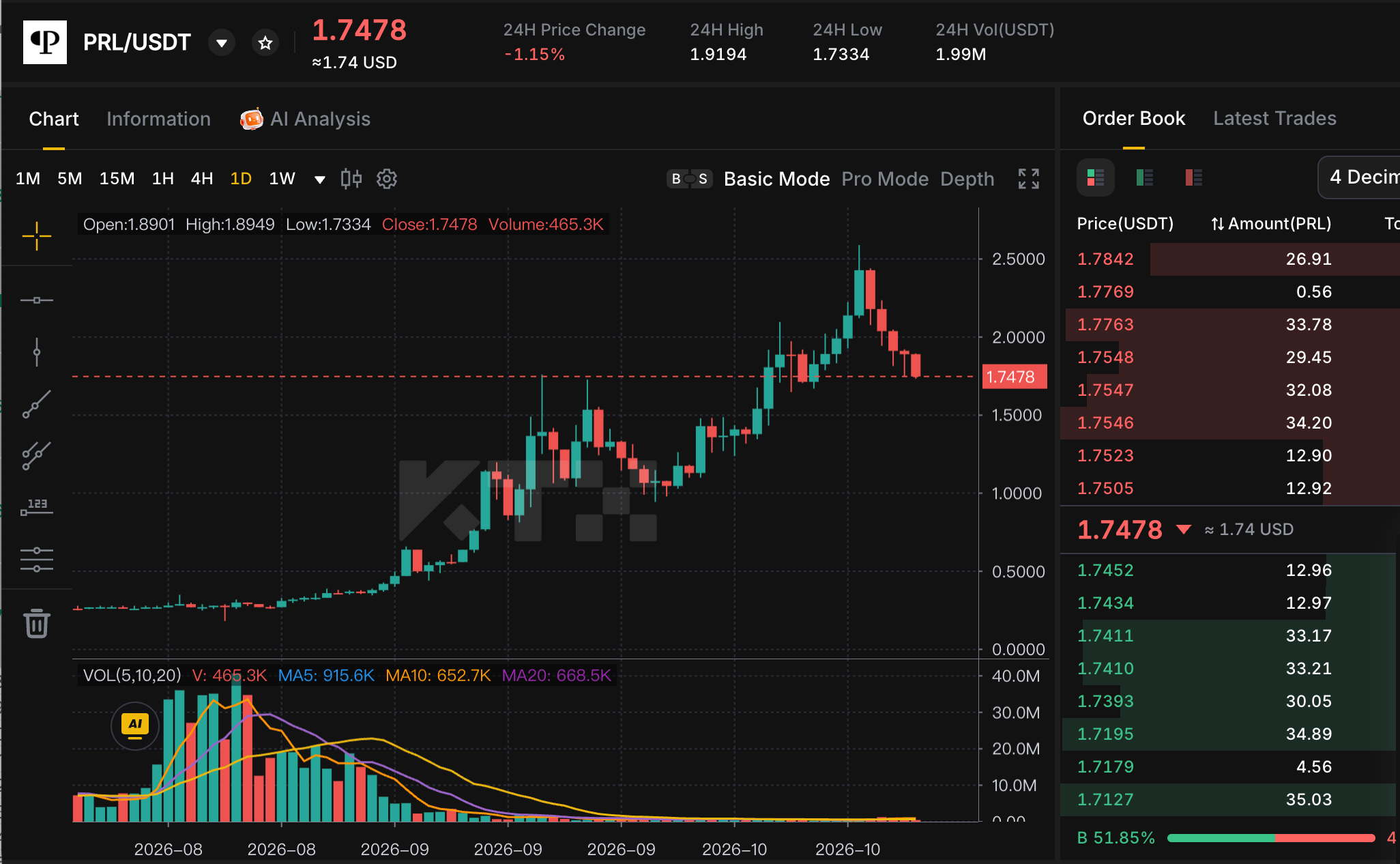Image resolution: width=1400 pixels, height=864 pixels.
Task: Open chart settings gear icon
Action: click(x=387, y=179)
